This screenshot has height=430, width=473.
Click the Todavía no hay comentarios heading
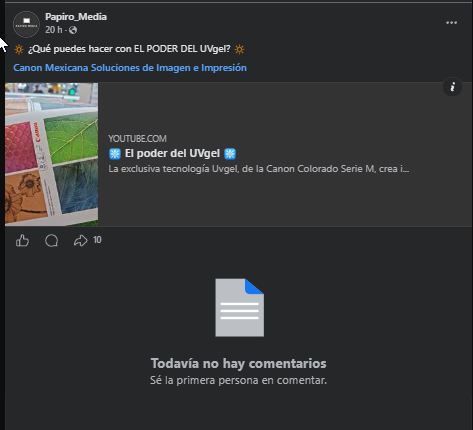pos(239,363)
